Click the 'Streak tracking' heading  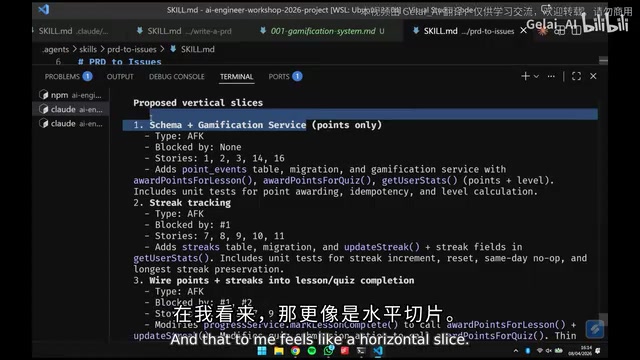[190, 202]
